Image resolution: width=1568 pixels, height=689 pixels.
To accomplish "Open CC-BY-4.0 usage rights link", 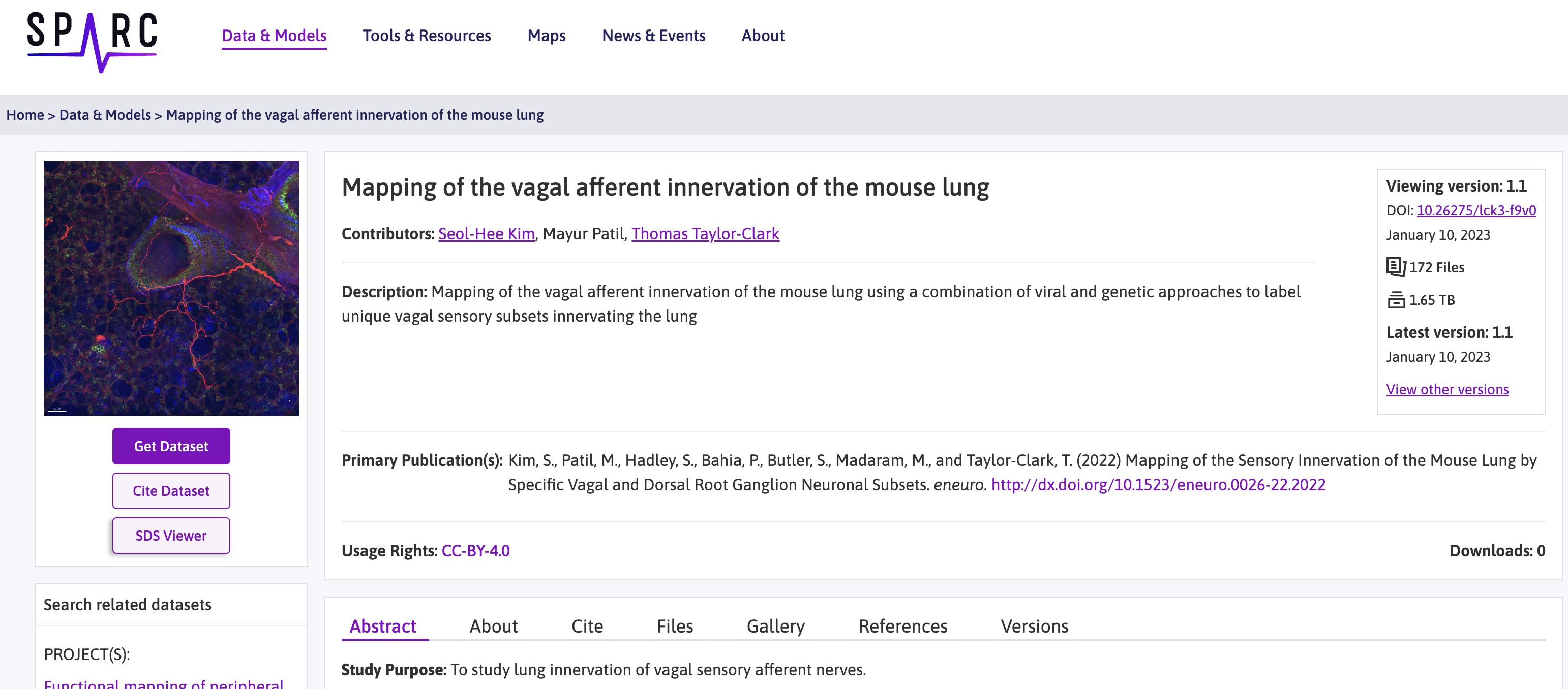I will point(475,550).
